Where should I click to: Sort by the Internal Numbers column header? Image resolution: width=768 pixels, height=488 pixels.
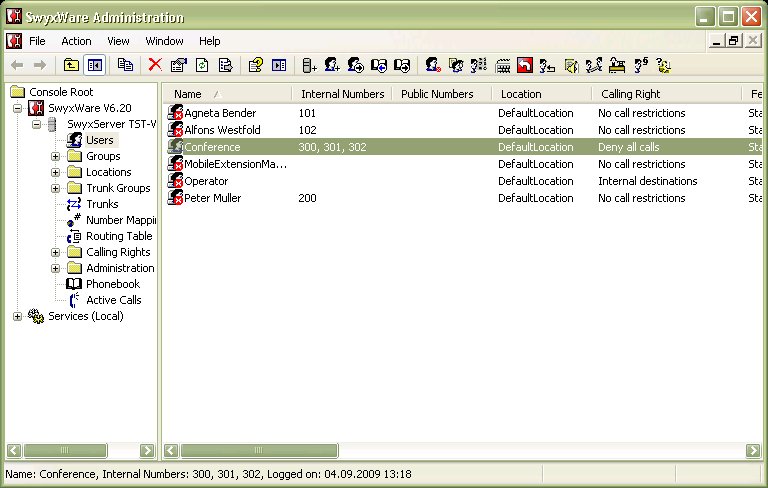click(342, 94)
